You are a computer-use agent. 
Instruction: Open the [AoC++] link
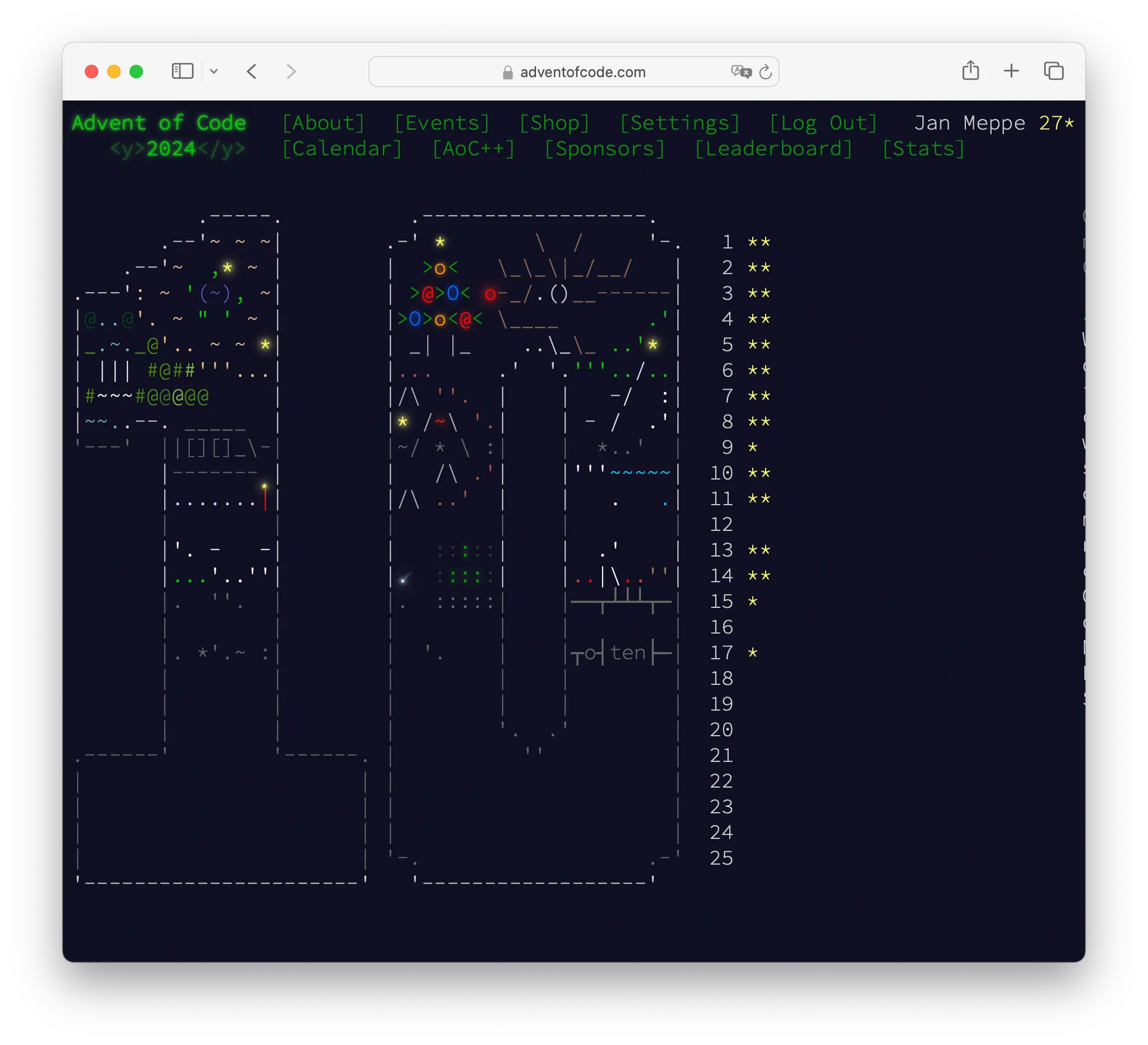coord(473,149)
